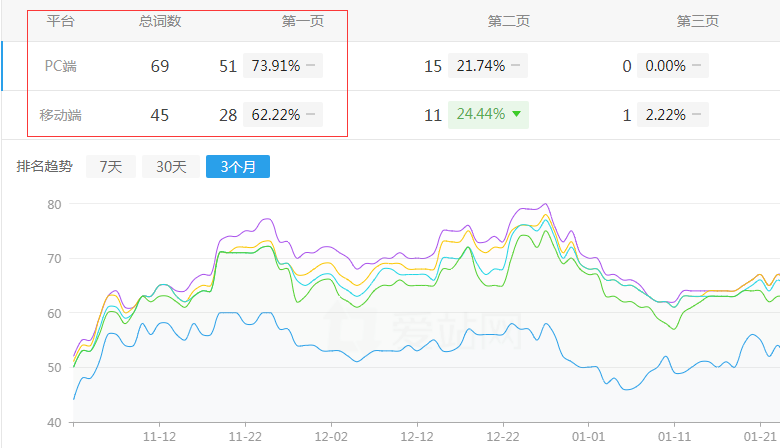Click the 2.22% mobile third-page badge

pos(672,115)
